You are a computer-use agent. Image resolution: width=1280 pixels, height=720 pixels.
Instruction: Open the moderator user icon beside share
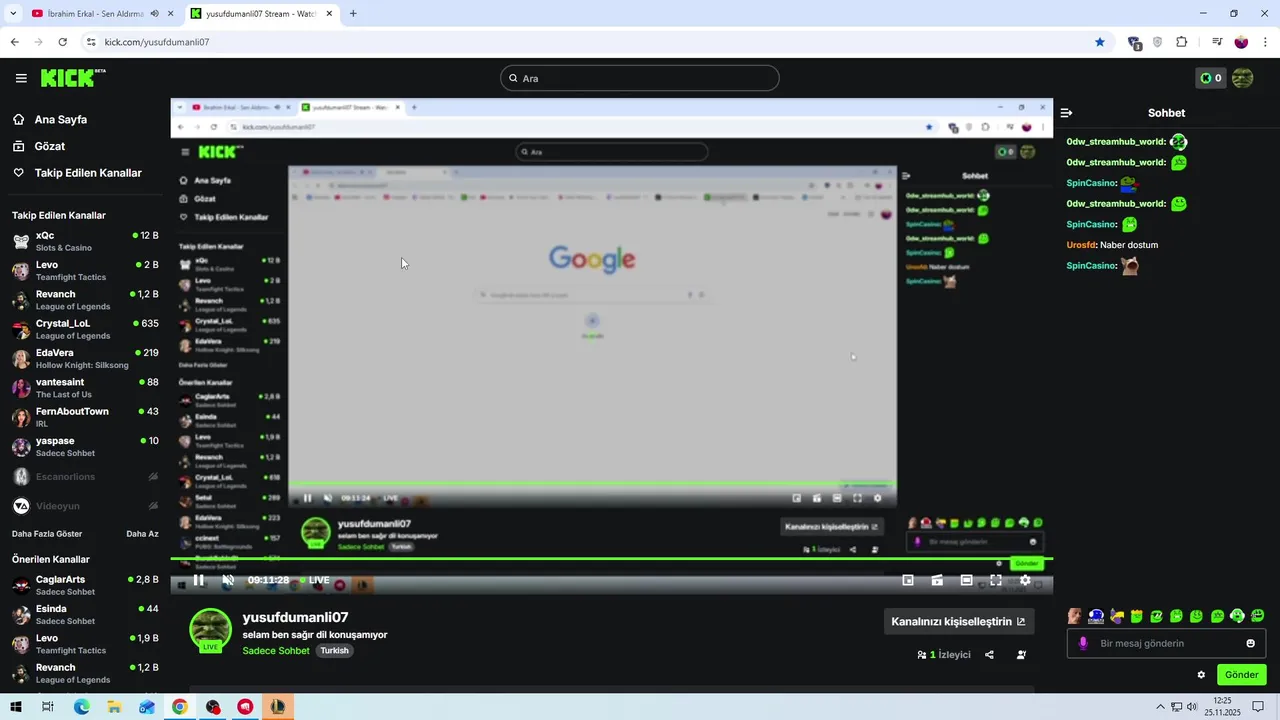pyautogui.click(x=1021, y=655)
